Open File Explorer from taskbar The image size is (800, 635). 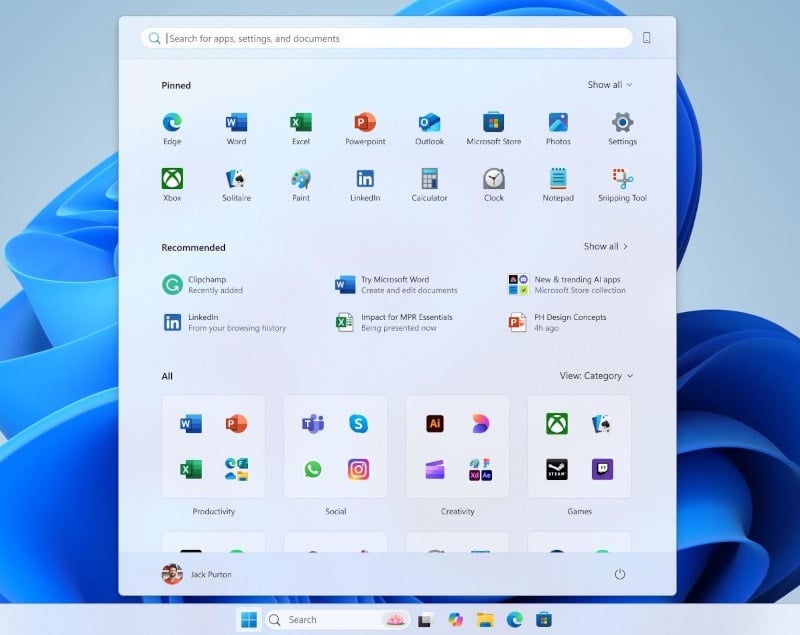(x=485, y=620)
